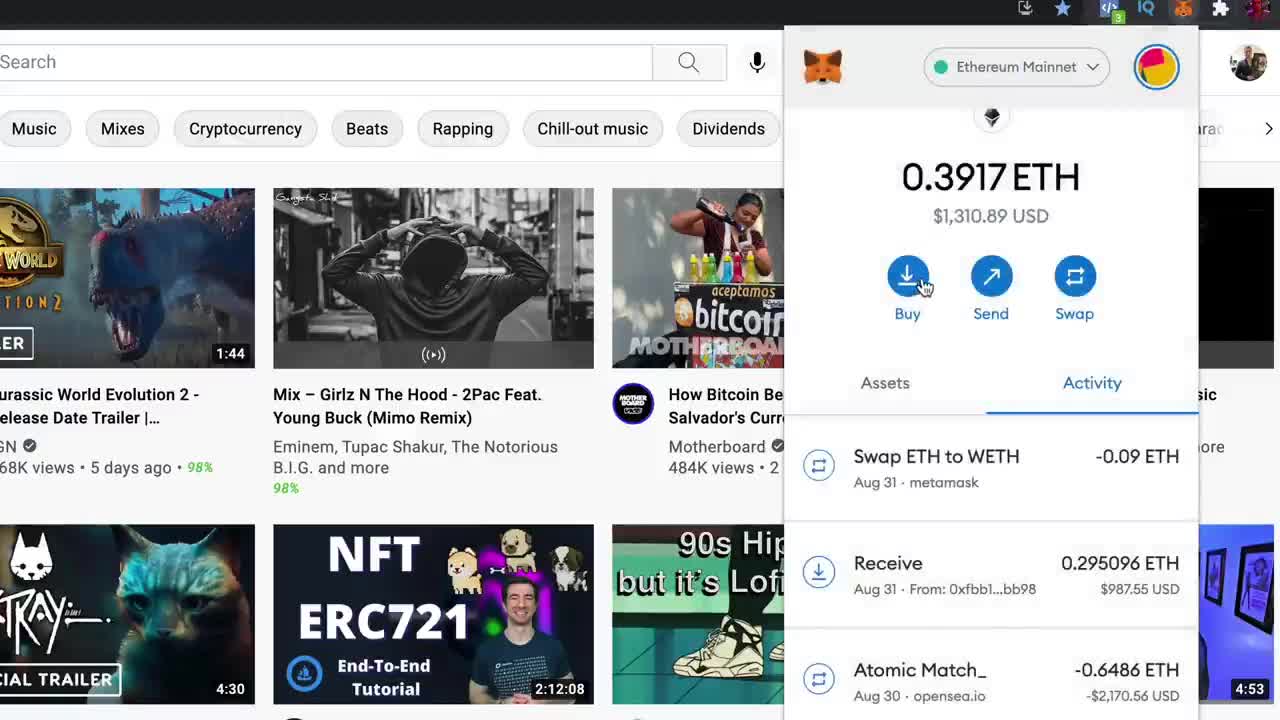The image size is (1280, 720).
Task: Open the MetaMask account avatar menu
Action: pos(1156,67)
